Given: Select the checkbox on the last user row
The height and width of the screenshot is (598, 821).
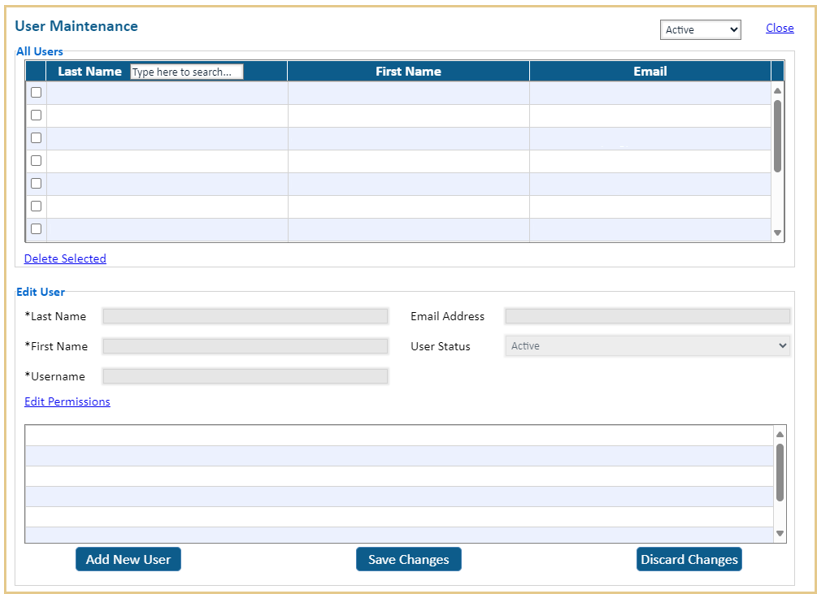Looking at the screenshot, I should (35, 229).
